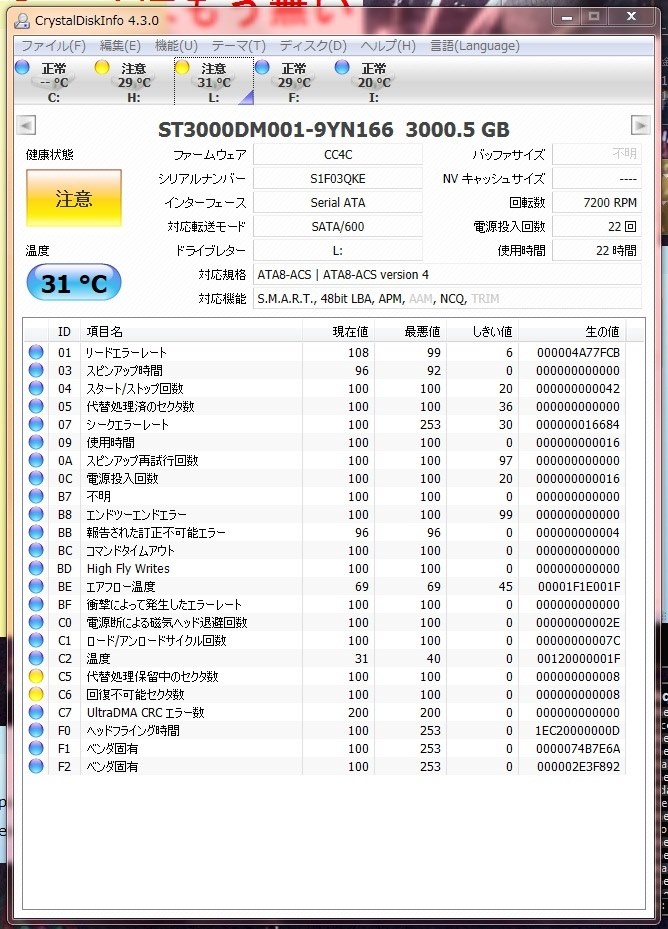Click the blue status icon for ID 01

coord(36,352)
